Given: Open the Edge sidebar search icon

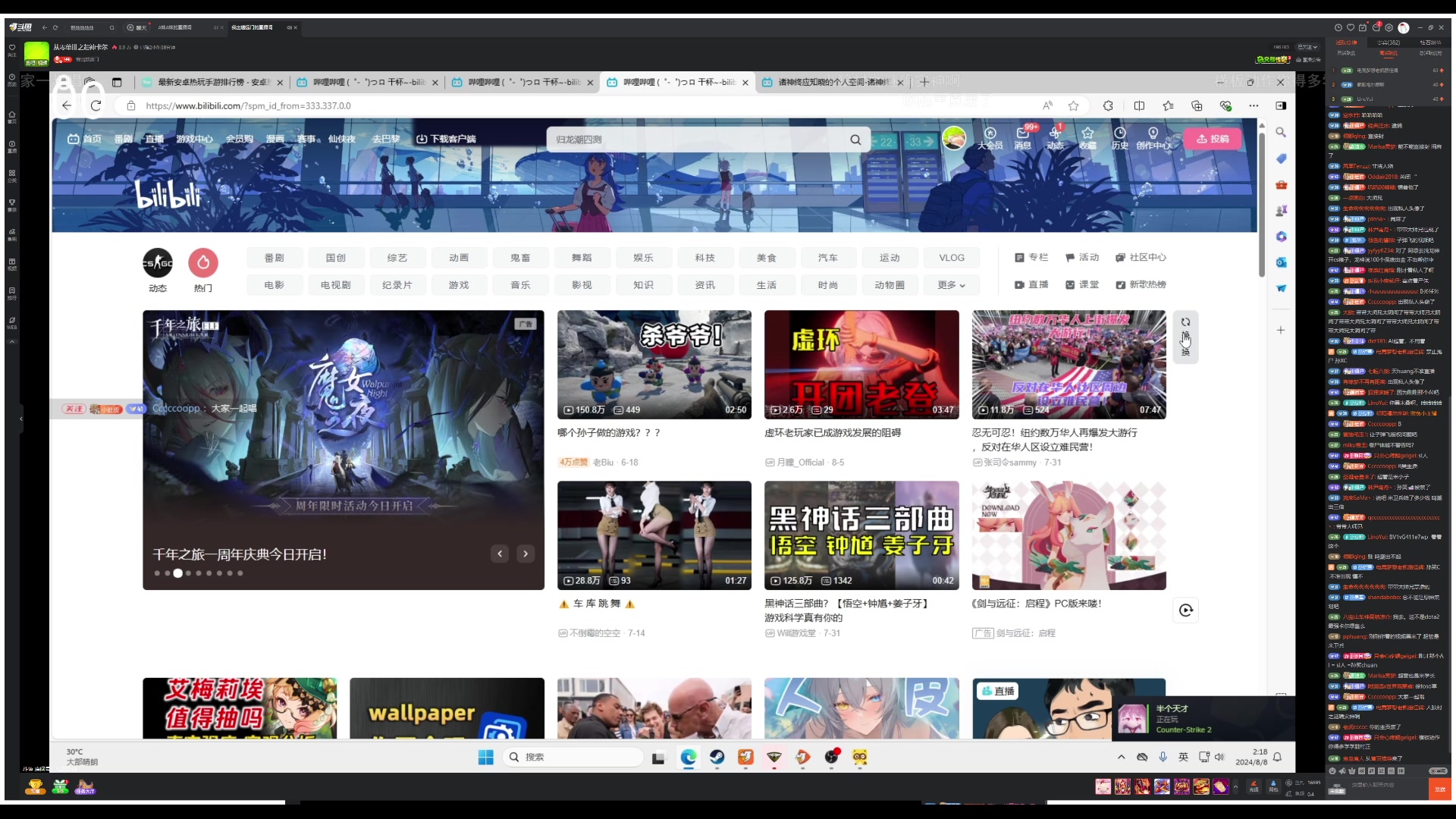Looking at the screenshot, I should tap(1281, 132).
